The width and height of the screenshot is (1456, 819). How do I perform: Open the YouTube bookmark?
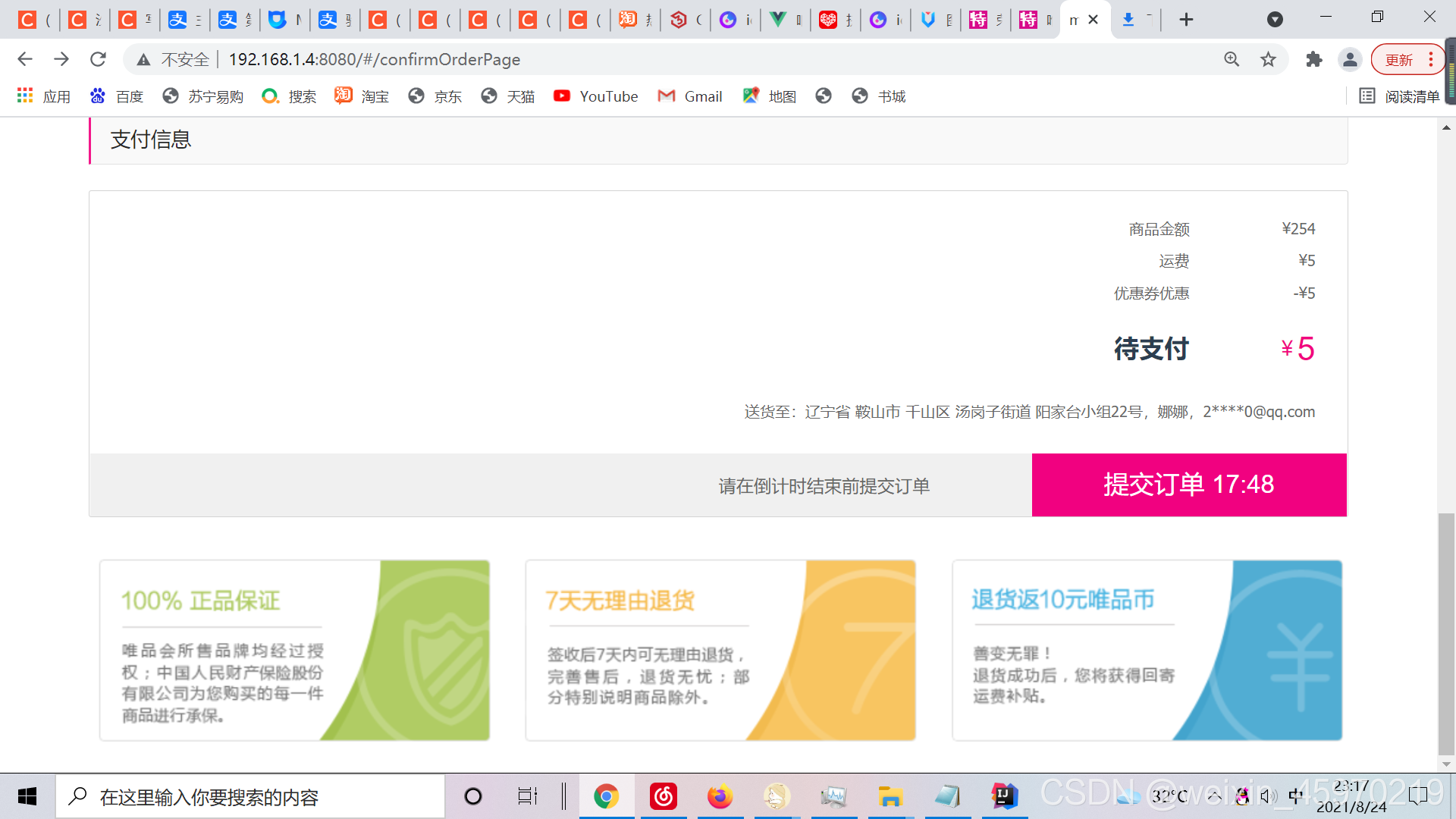pyautogui.click(x=595, y=96)
